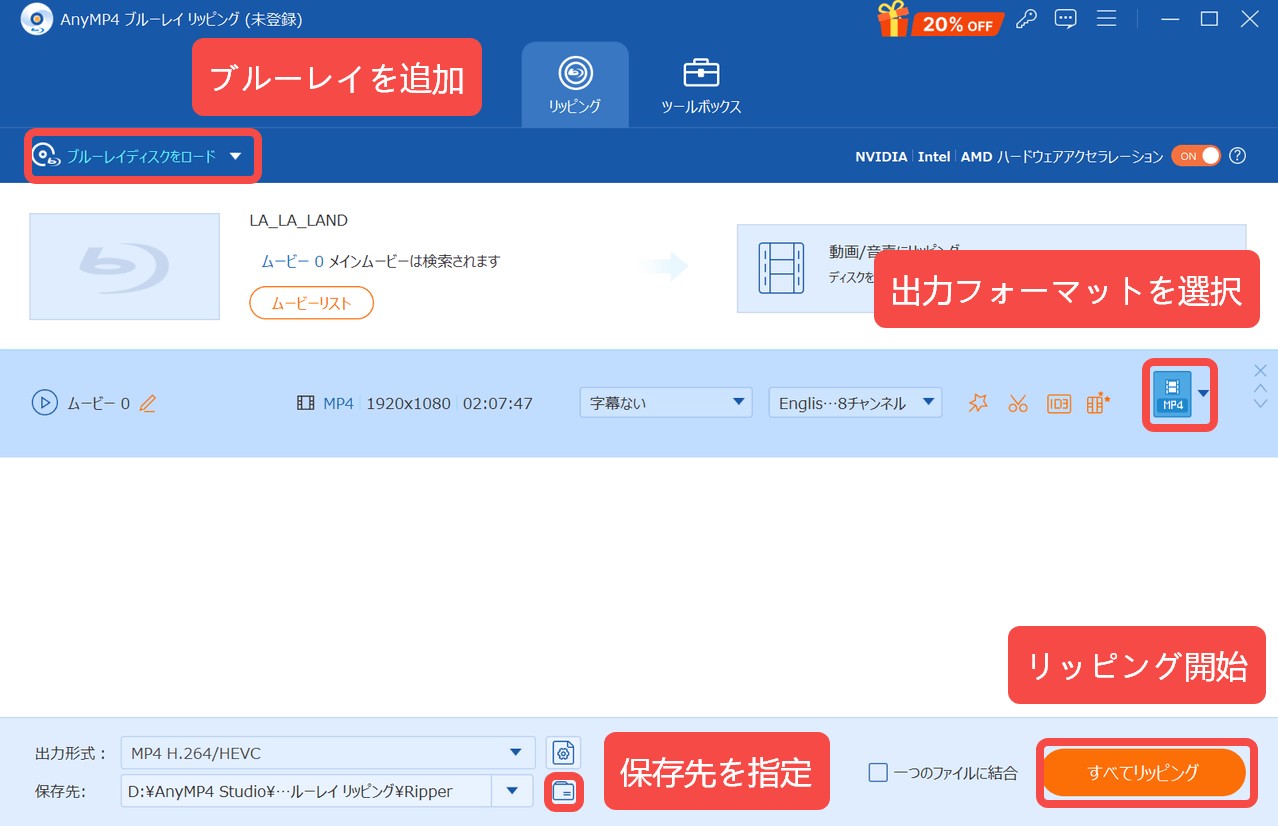Click the LA_LA_LAND disc title

pos(298,221)
